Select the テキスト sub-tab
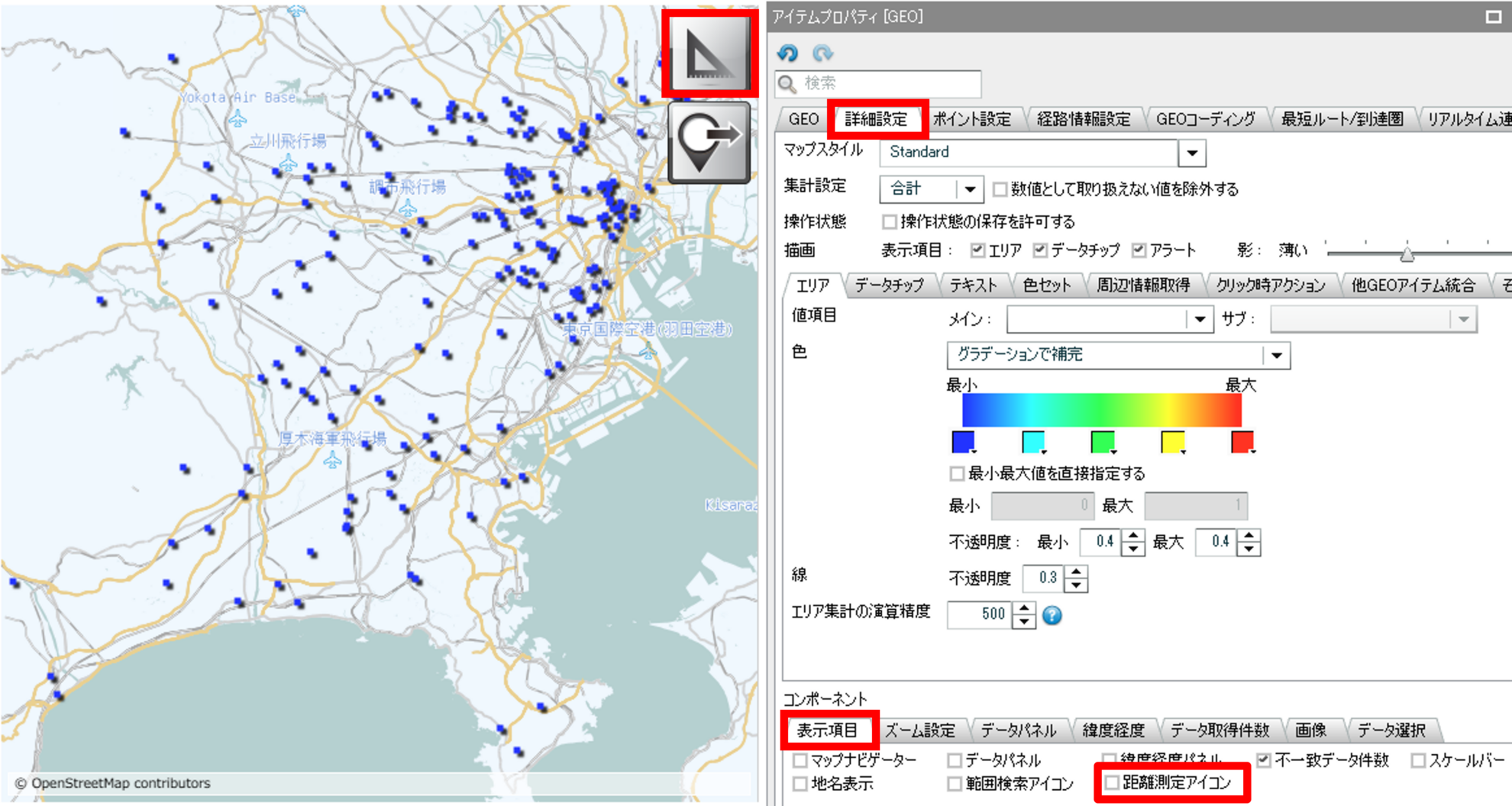The height and width of the screenshot is (806, 1512). (x=974, y=285)
